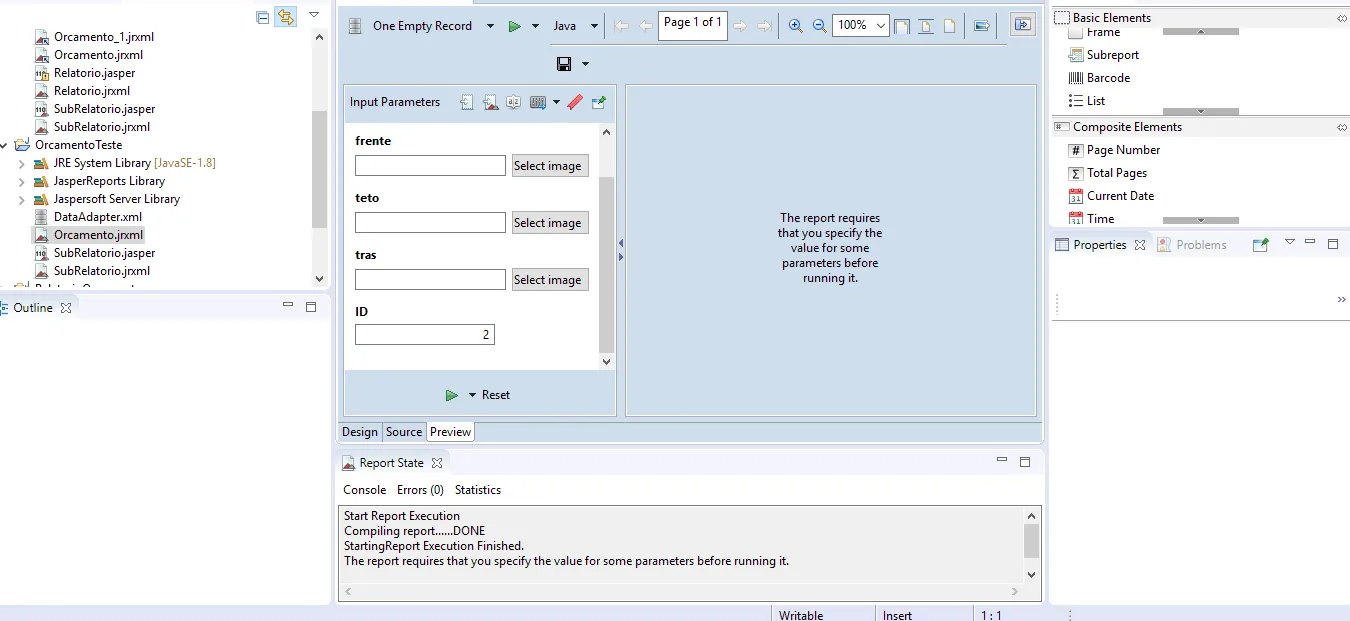Click the first Input Parameters page icon
This screenshot has width=1350, height=621.
click(467, 102)
